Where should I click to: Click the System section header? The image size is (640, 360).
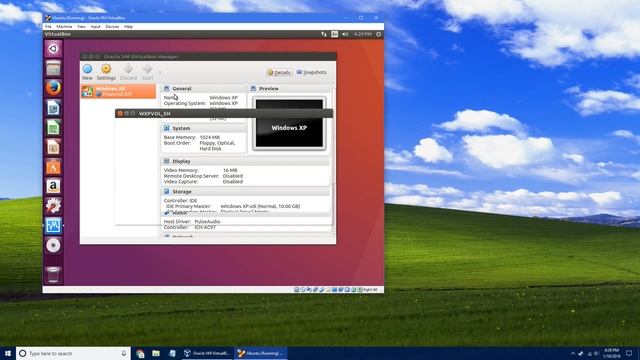pos(204,128)
